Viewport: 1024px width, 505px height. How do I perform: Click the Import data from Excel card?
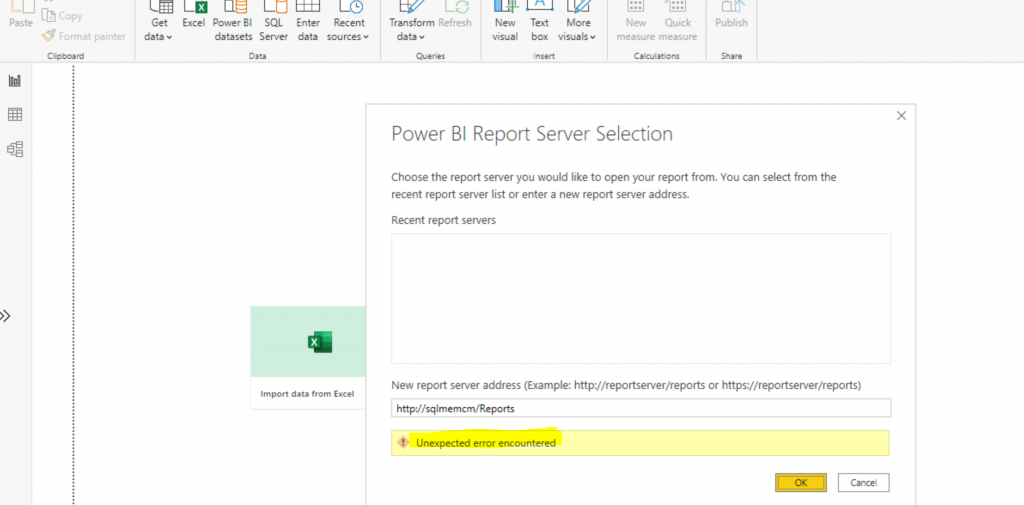click(308, 357)
